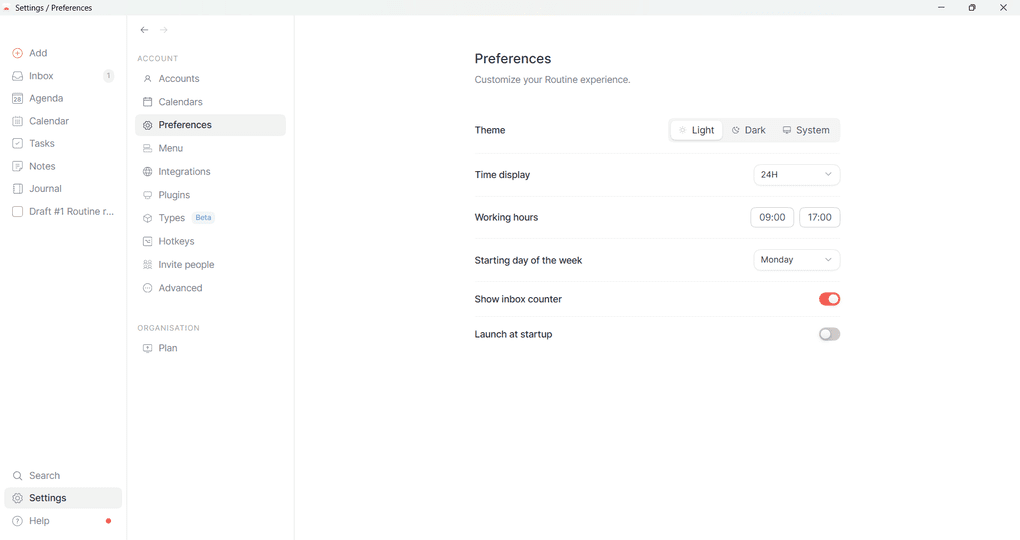
Task: Click the Integrations globe icon
Action: 148,172
